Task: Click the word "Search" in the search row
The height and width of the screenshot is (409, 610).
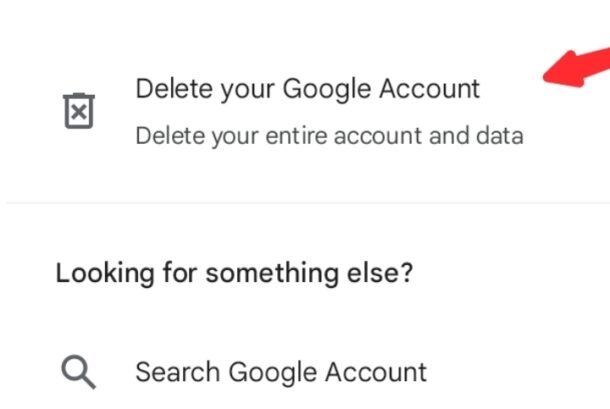Action: (176, 372)
